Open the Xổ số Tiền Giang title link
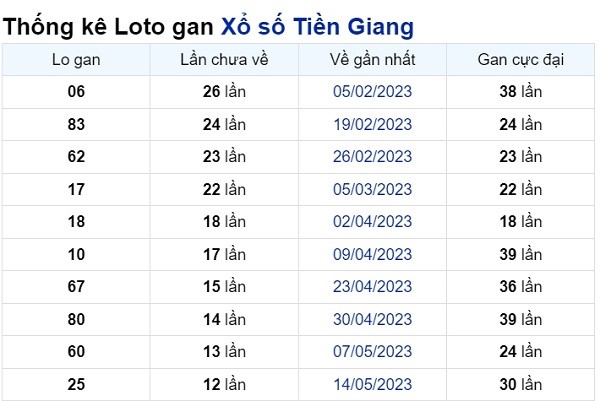This screenshot has height=401, width=600. [317, 27]
